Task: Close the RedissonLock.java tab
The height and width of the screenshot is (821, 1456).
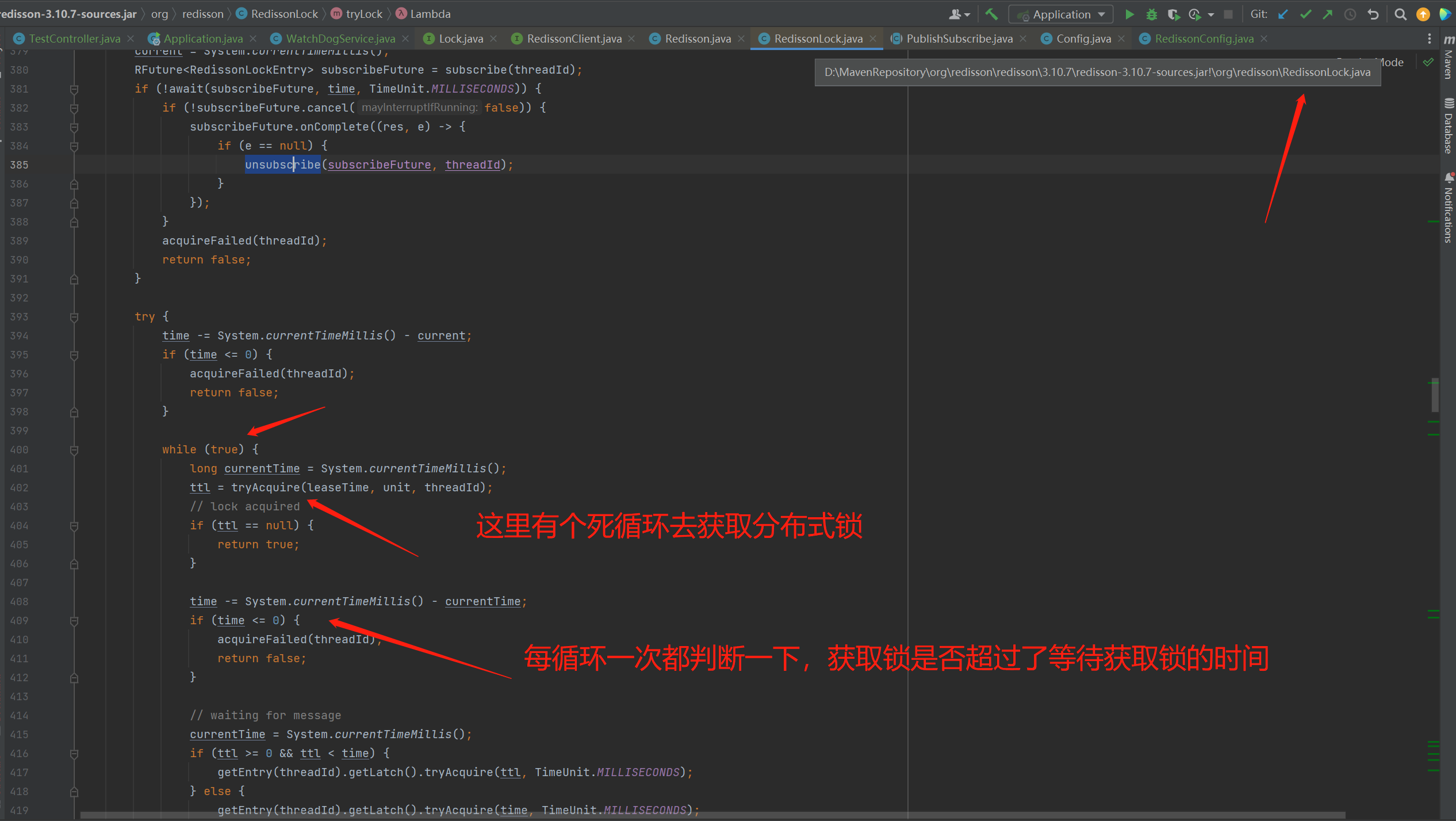Action: coord(873,39)
